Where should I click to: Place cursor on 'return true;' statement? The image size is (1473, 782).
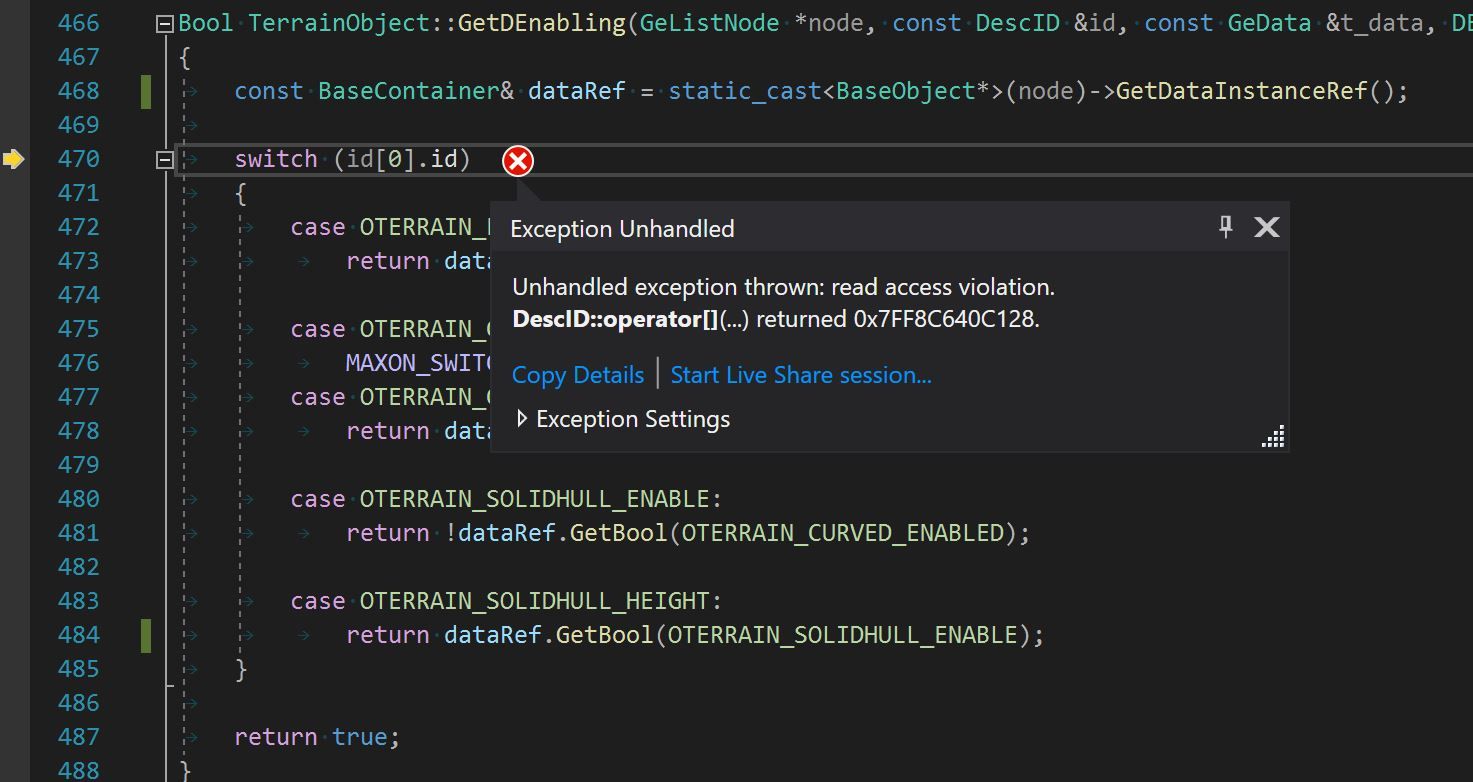click(x=317, y=737)
